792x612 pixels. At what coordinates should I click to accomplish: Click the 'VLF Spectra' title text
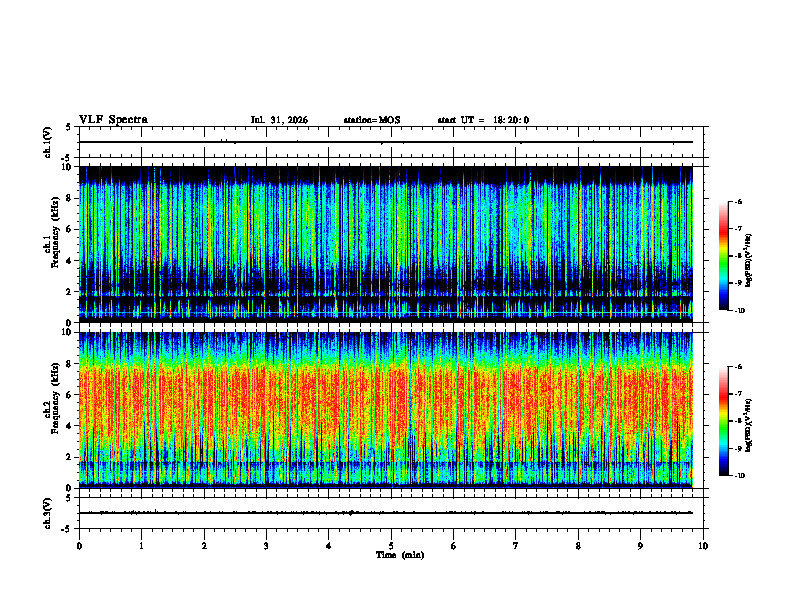113,120
